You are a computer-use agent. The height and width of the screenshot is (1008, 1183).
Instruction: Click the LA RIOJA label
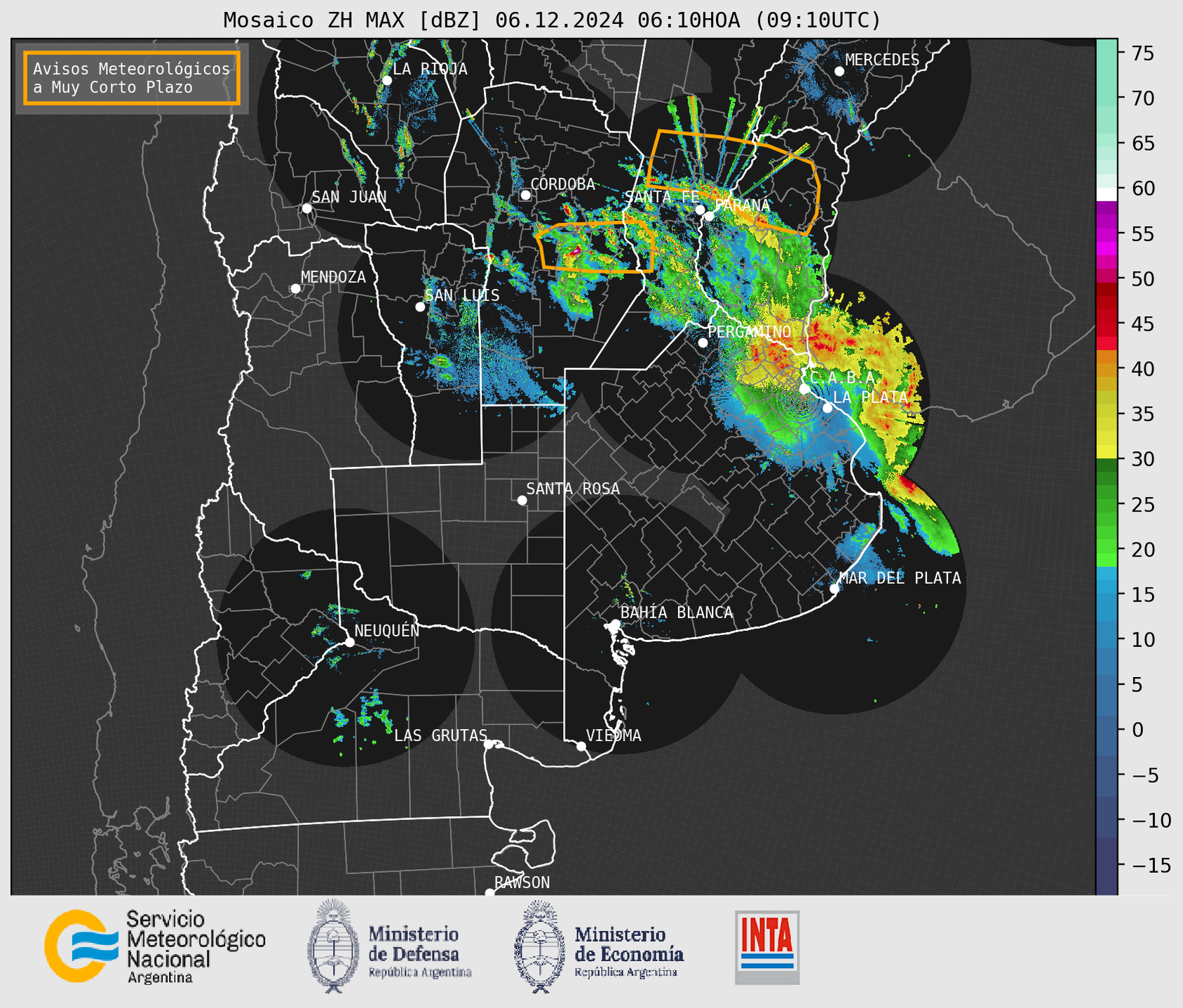pos(430,69)
